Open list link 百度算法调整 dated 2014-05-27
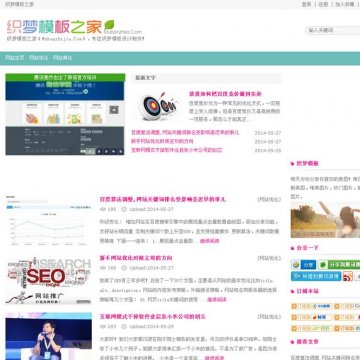This screenshot has width=360, height=360. click(x=185, y=133)
